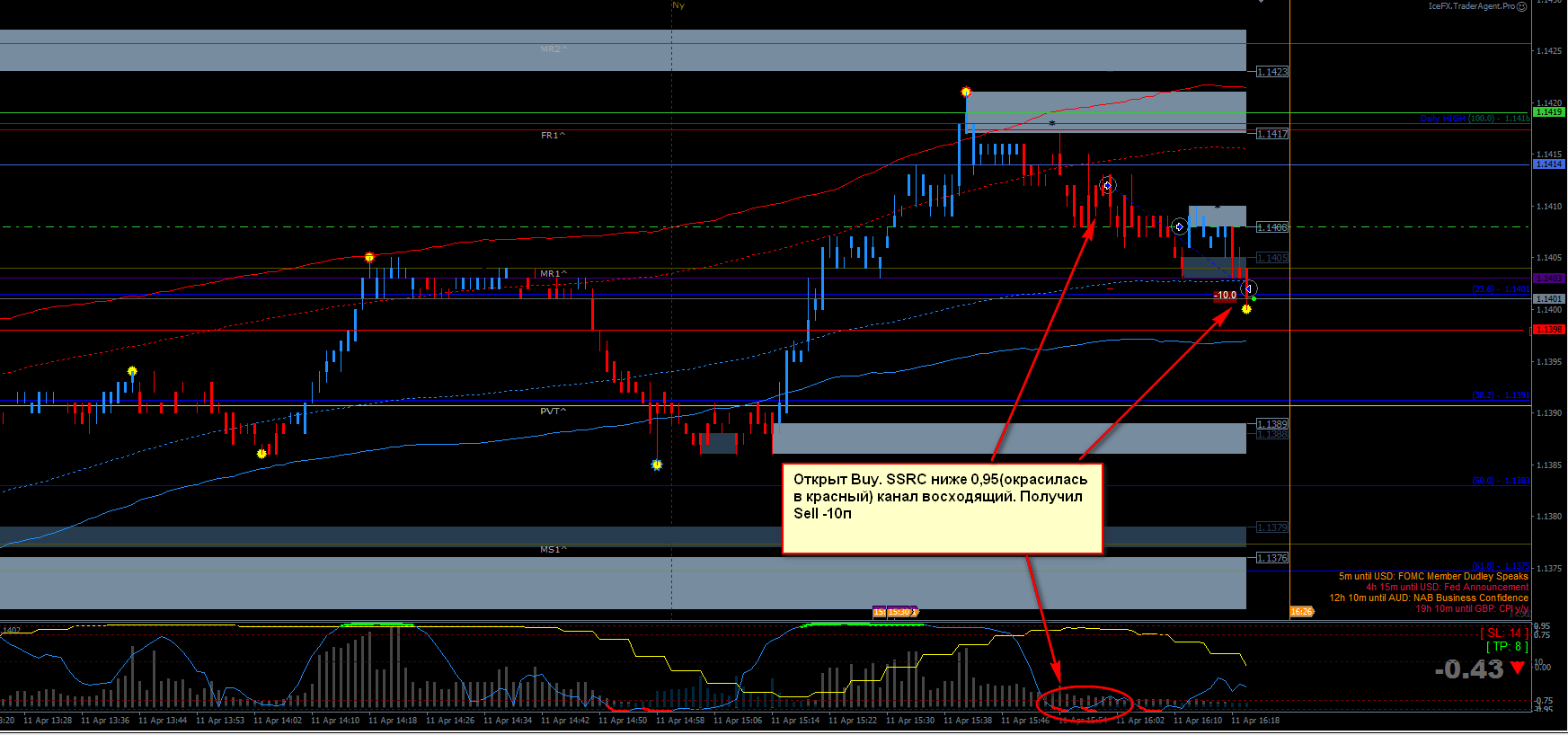1568x735 pixels.
Task: Click the 15:30 orange event time marker
Action: [x=900, y=612]
